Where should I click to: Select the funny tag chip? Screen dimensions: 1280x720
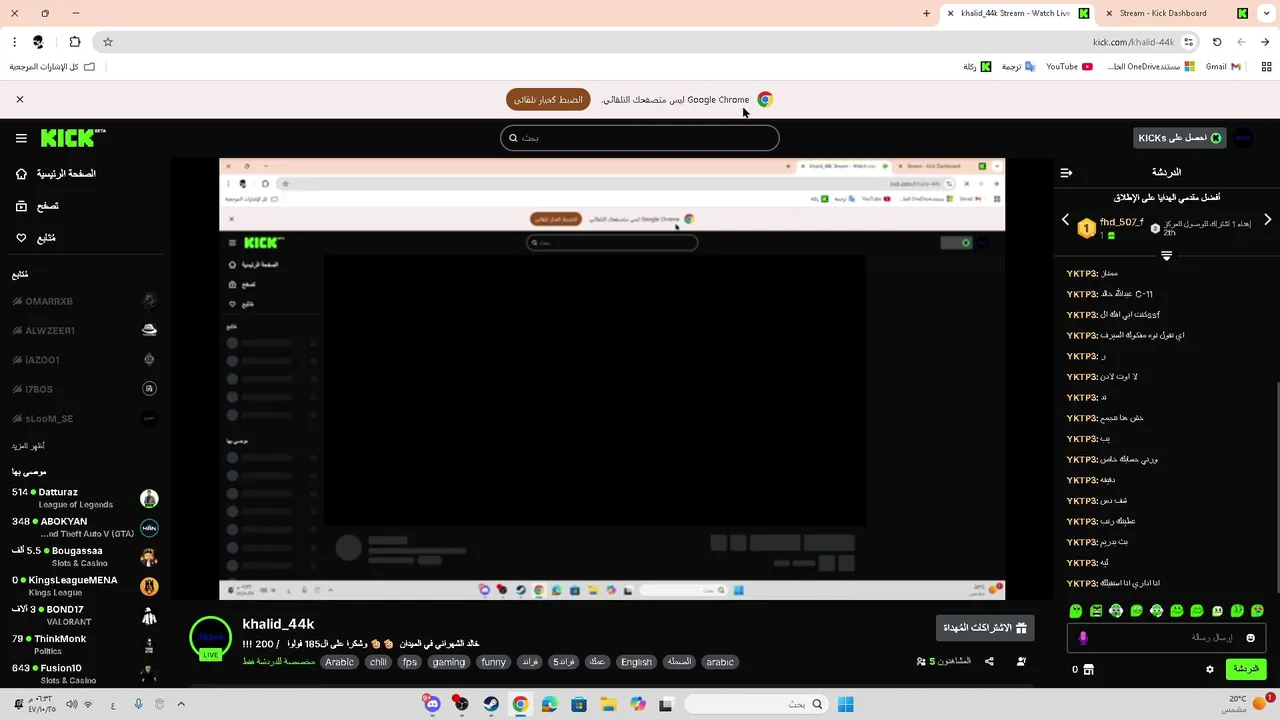pos(493,662)
